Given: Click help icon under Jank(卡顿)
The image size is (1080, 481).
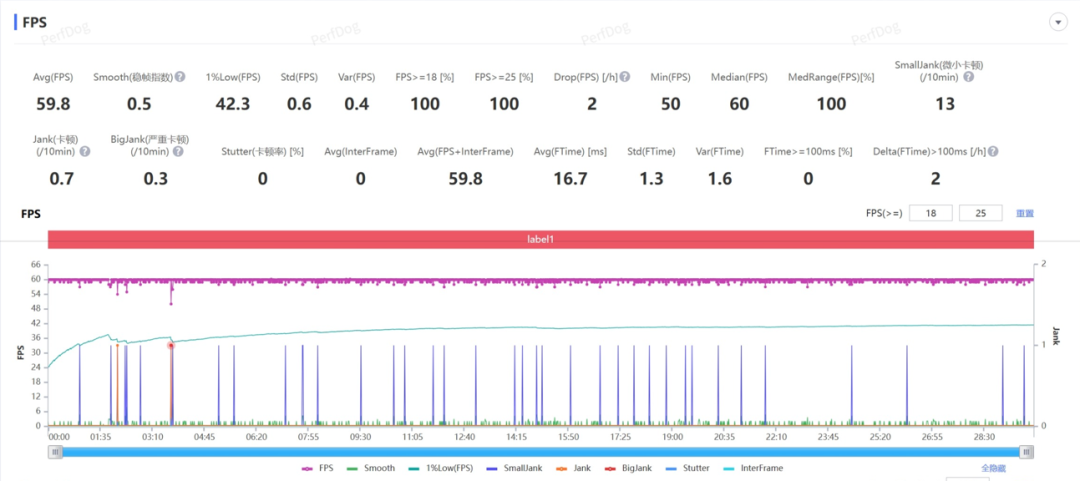Looking at the screenshot, I should 85,152.
